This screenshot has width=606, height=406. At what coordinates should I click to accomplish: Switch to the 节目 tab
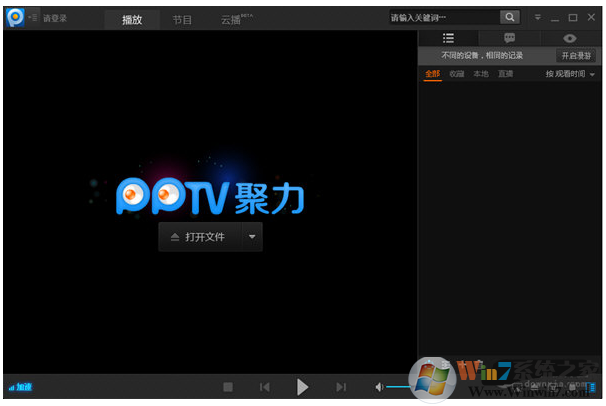click(x=182, y=19)
